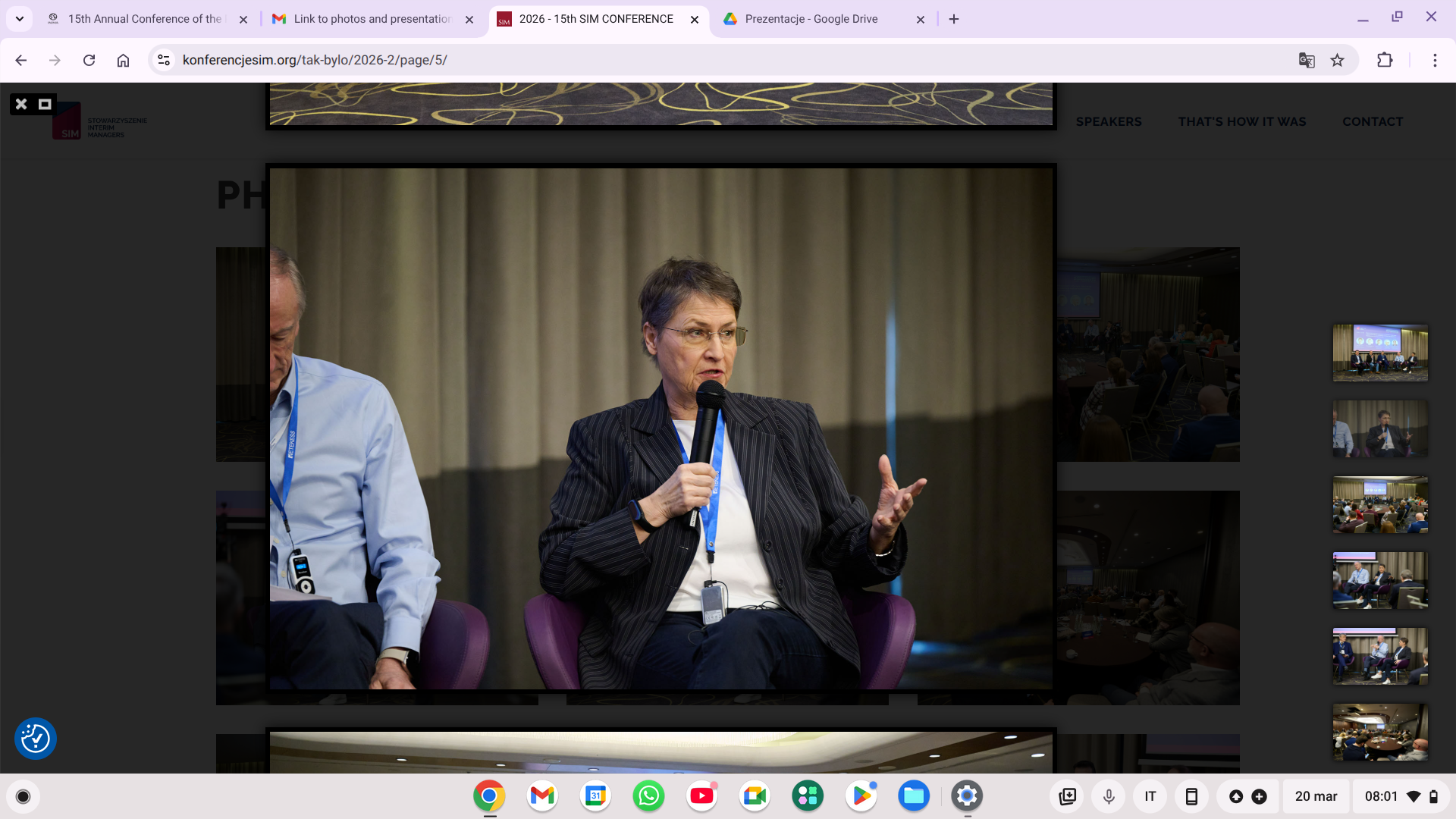Open YouTube from the shelf
The height and width of the screenshot is (819, 1456).
(701, 796)
